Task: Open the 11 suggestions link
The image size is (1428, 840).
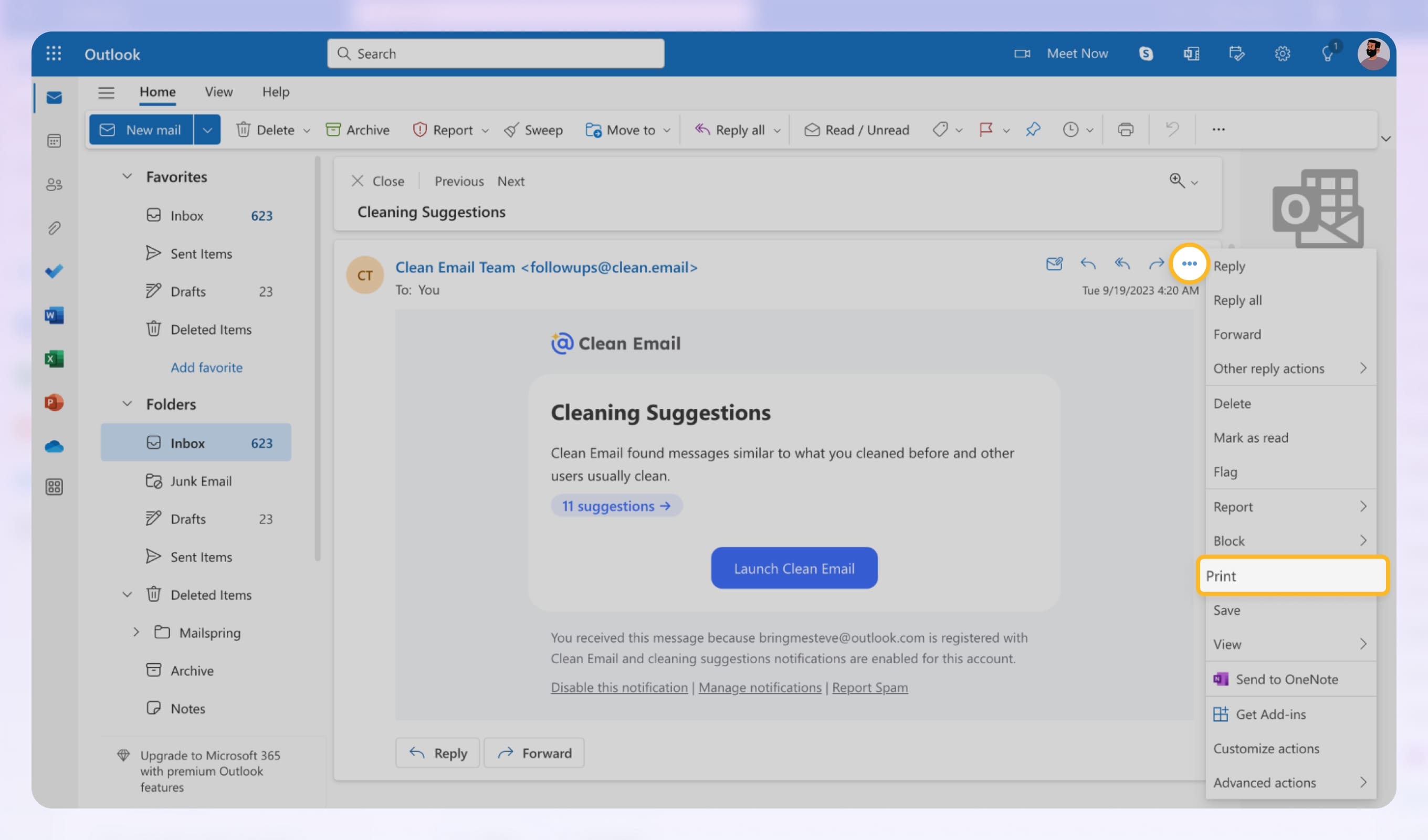Action: (616, 506)
